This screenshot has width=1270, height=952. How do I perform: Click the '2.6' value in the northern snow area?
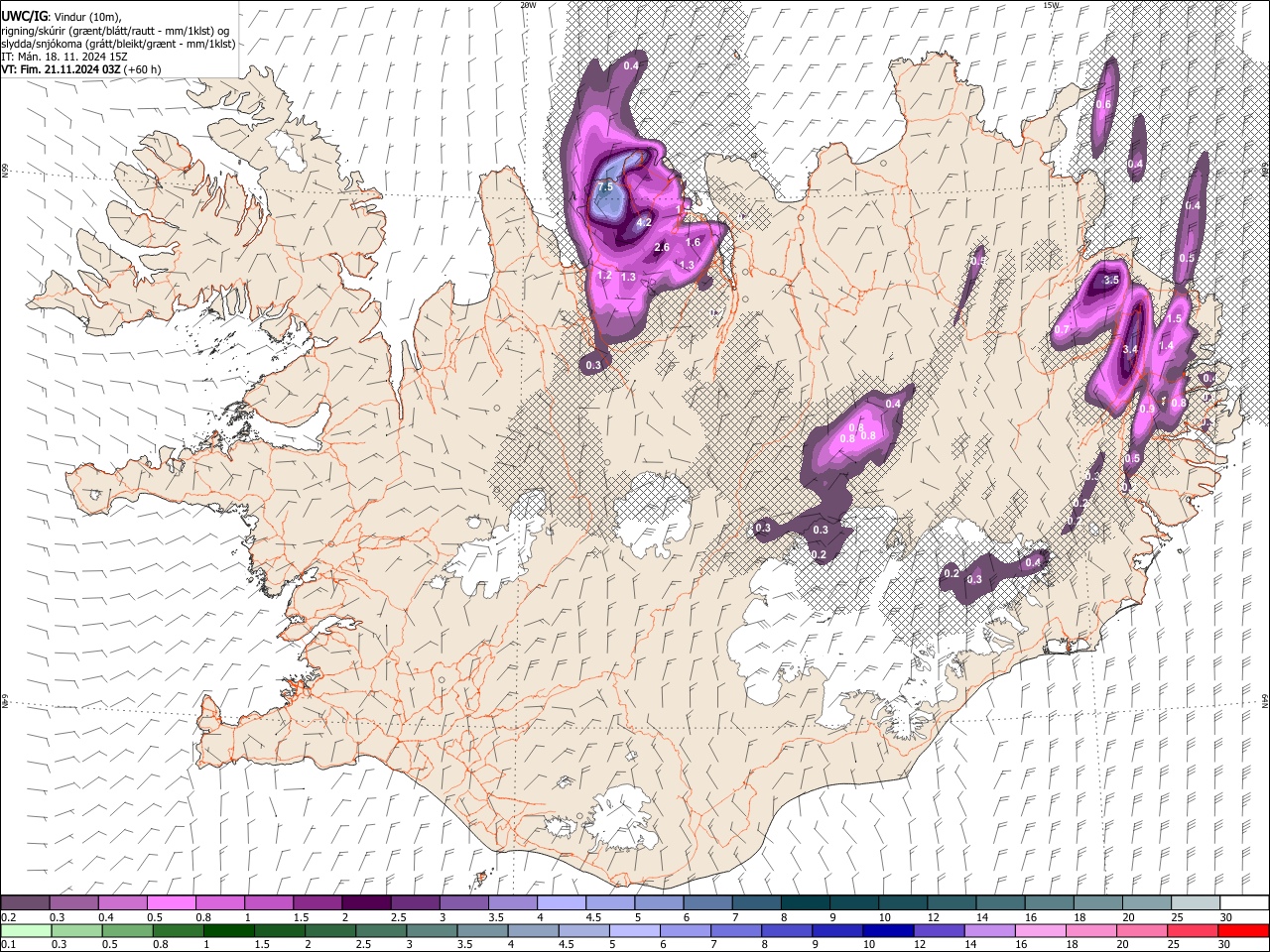coord(663,247)
